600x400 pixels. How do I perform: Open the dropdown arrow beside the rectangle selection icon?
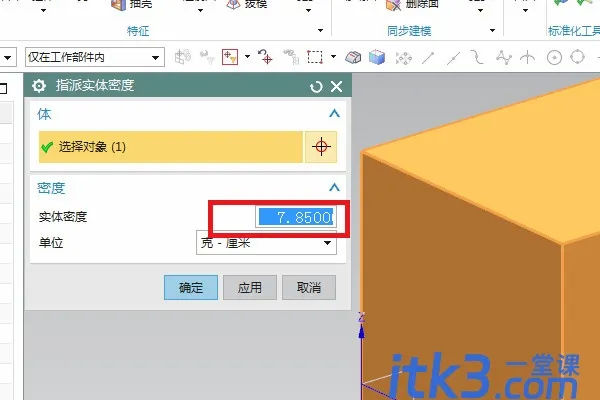click(x=333, y=57)
